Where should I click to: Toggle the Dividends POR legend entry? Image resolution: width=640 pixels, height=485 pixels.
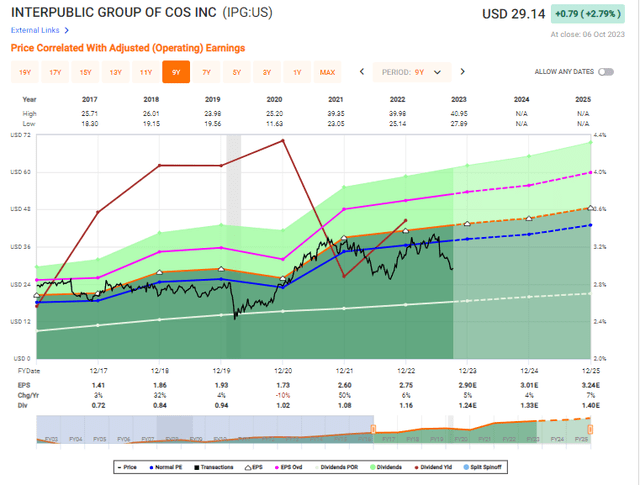tap(337, 467)
